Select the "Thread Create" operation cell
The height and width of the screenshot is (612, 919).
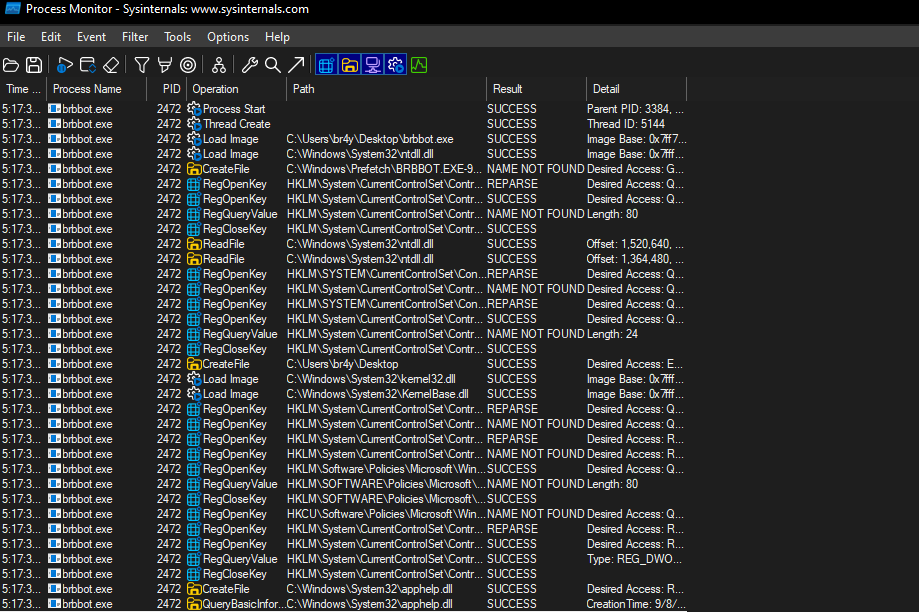237,124
